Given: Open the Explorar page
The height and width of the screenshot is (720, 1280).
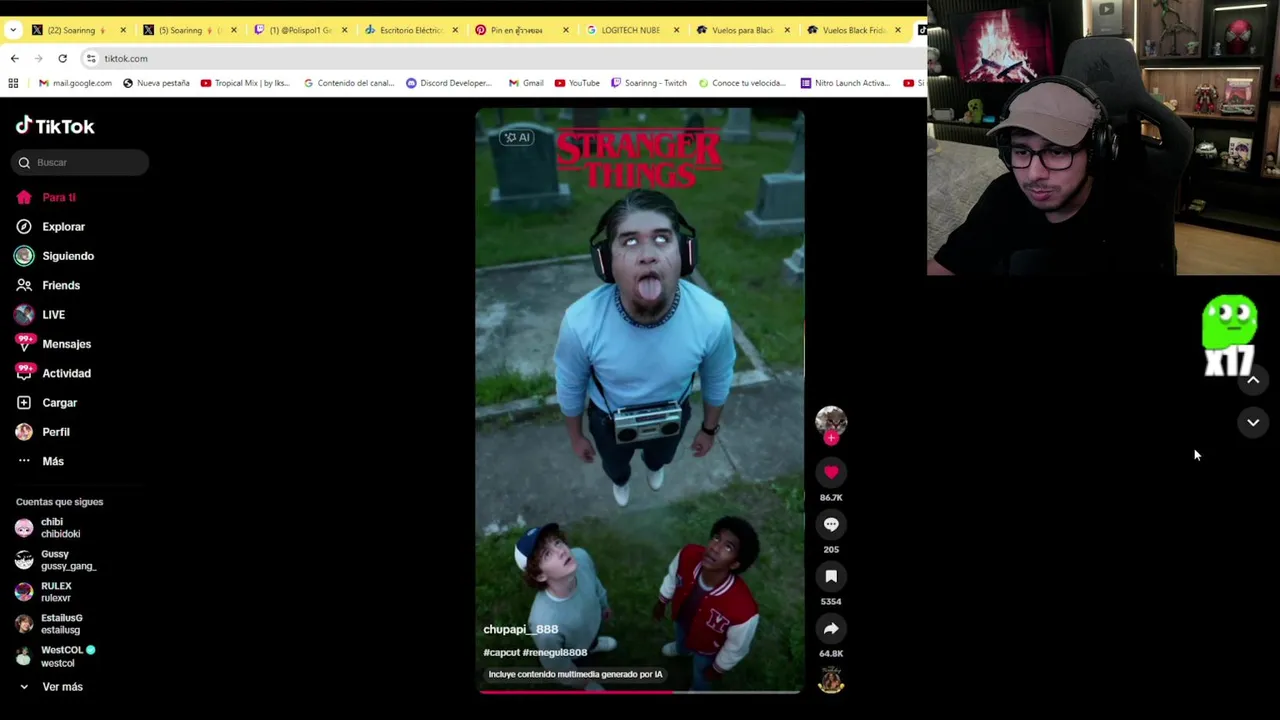Looking at the screenshot, I should (50, 226).
